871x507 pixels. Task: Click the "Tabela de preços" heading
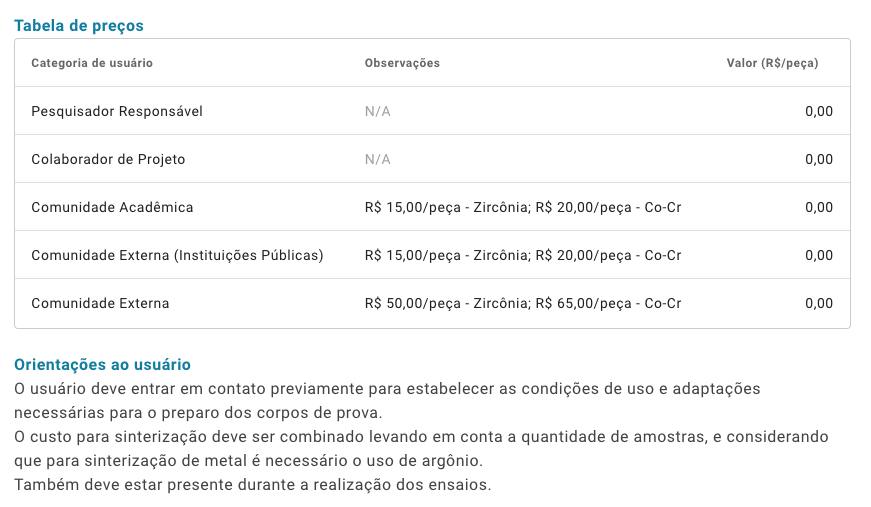tap(79, 26)
